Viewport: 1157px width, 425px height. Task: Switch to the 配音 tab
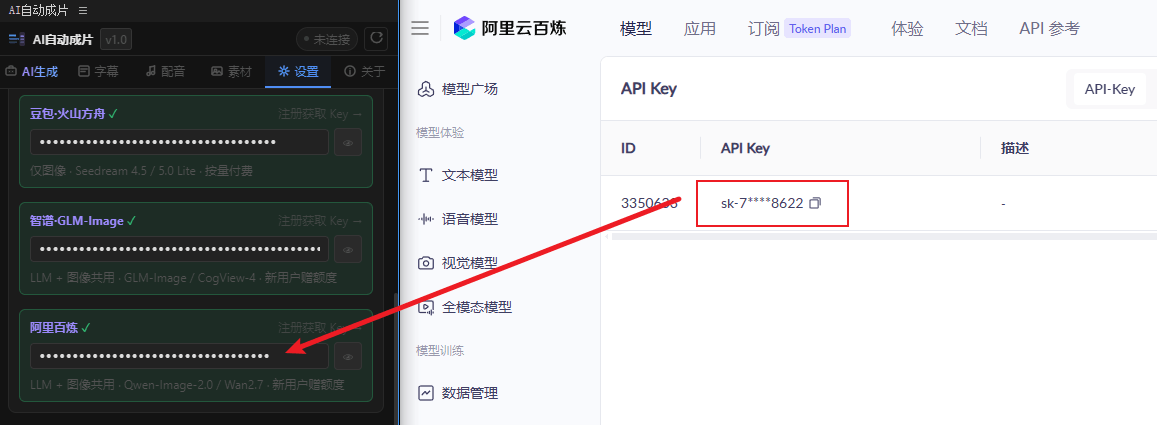[x=165, y=72]
